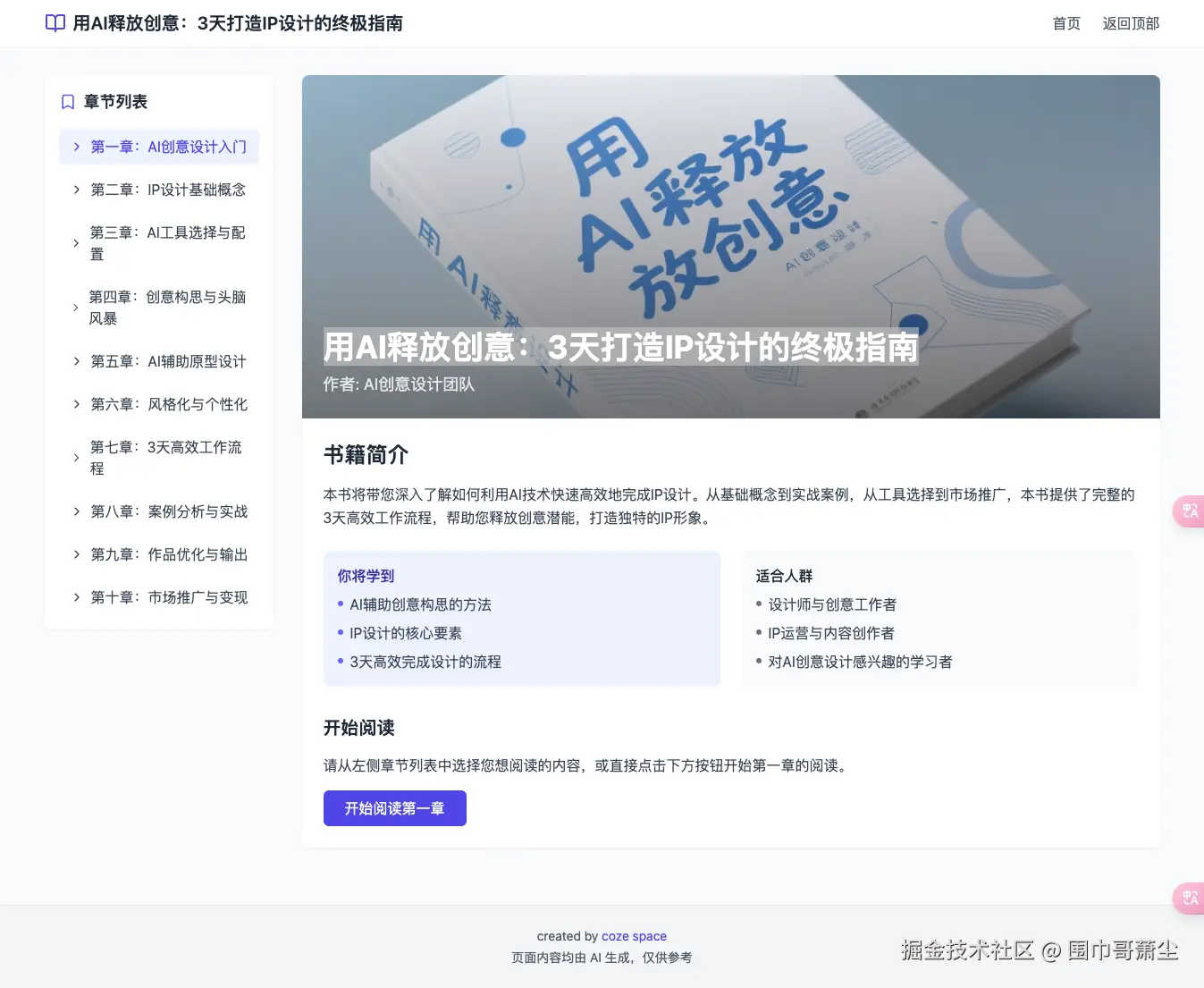Expand the 第七章：3天高效工作流程 chevron
The image size is (1204, 988).
click(x=76, y=458)
